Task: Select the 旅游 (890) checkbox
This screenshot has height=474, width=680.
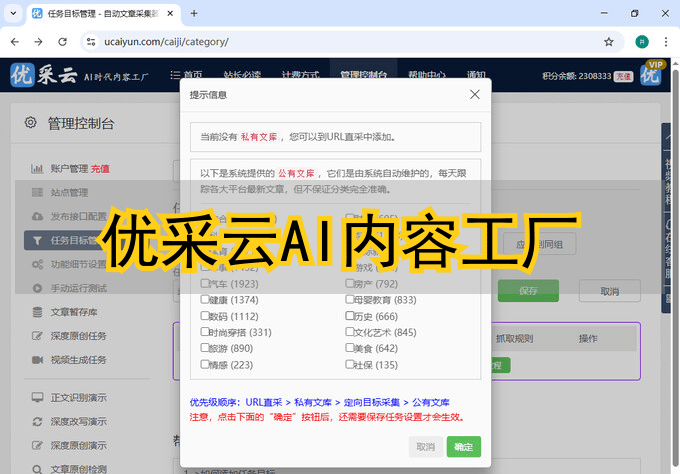Action: (x=205, y=348)
